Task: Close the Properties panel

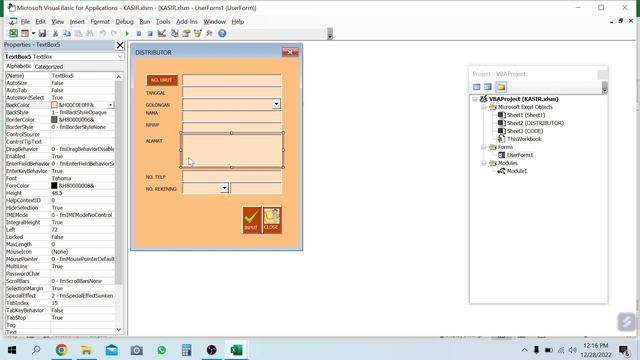Action: click(120, 45)
